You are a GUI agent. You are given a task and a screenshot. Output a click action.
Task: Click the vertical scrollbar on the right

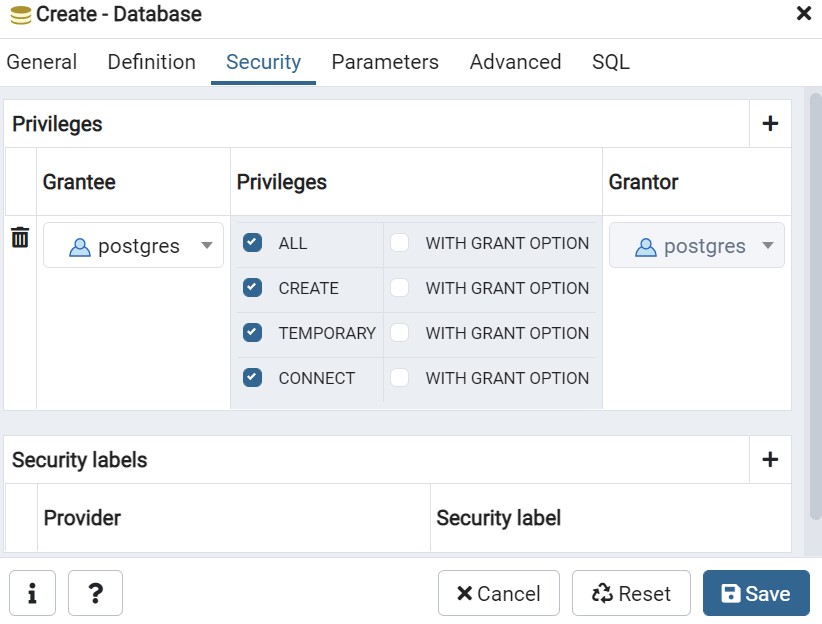pos(814,300)
